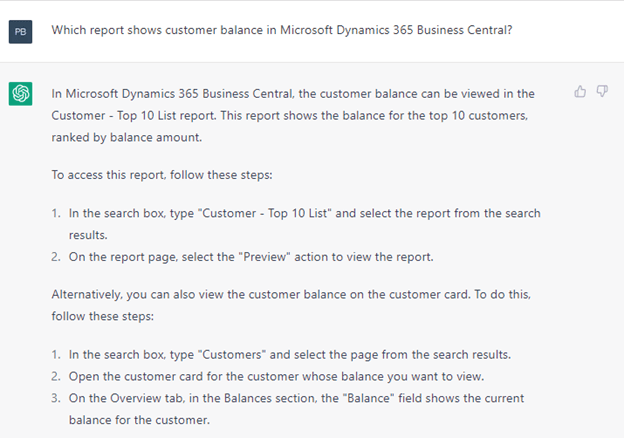Click the text "follow these steps:" below Alternatively
Screen dimensions: 624x438
coord(102,316)
